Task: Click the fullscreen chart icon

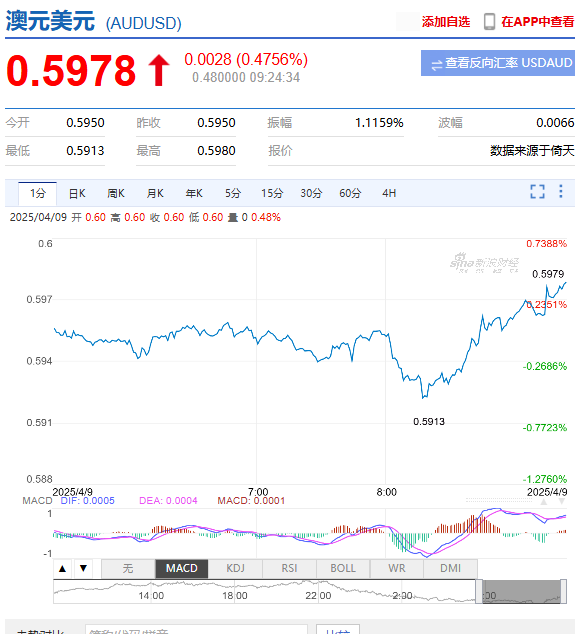Action: tap(537, 192)
